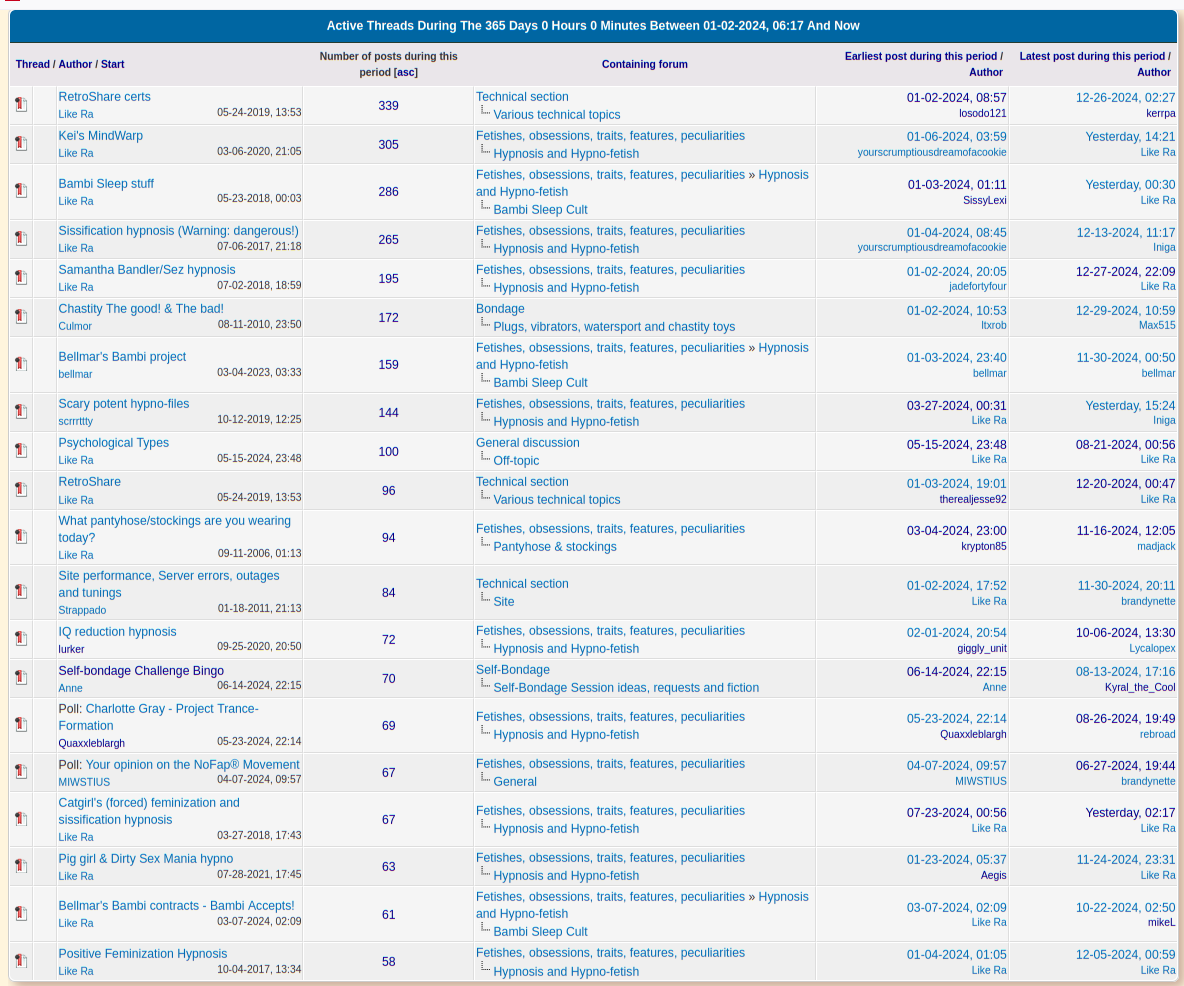Open the RetroShare certs thread title
The width and height of the screenshot is (1184, 986).
[104, 97]
